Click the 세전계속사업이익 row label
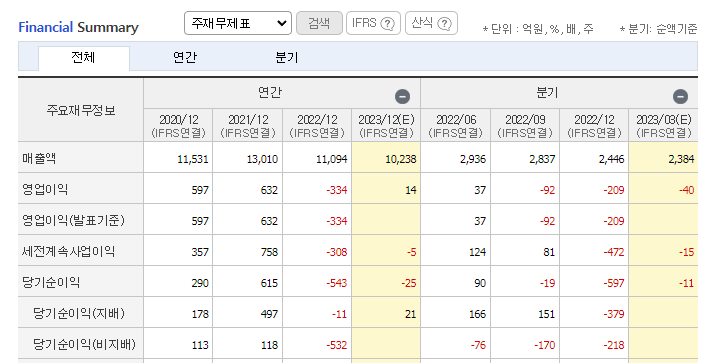Screen dimensions: 708x363 pyautogui.click(x=68, y=251)
